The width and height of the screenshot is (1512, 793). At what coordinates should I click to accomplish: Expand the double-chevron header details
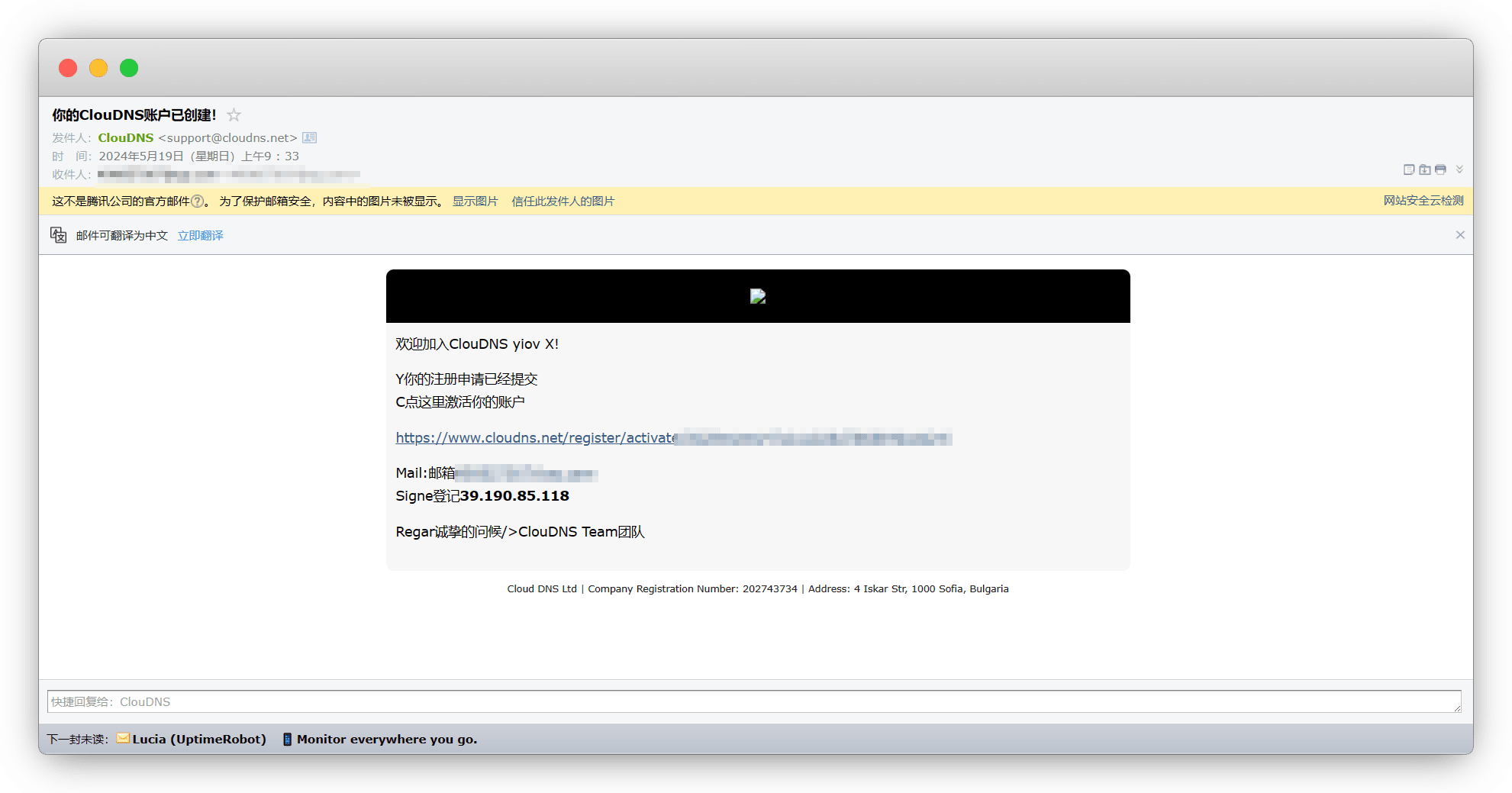(1459, 169)
